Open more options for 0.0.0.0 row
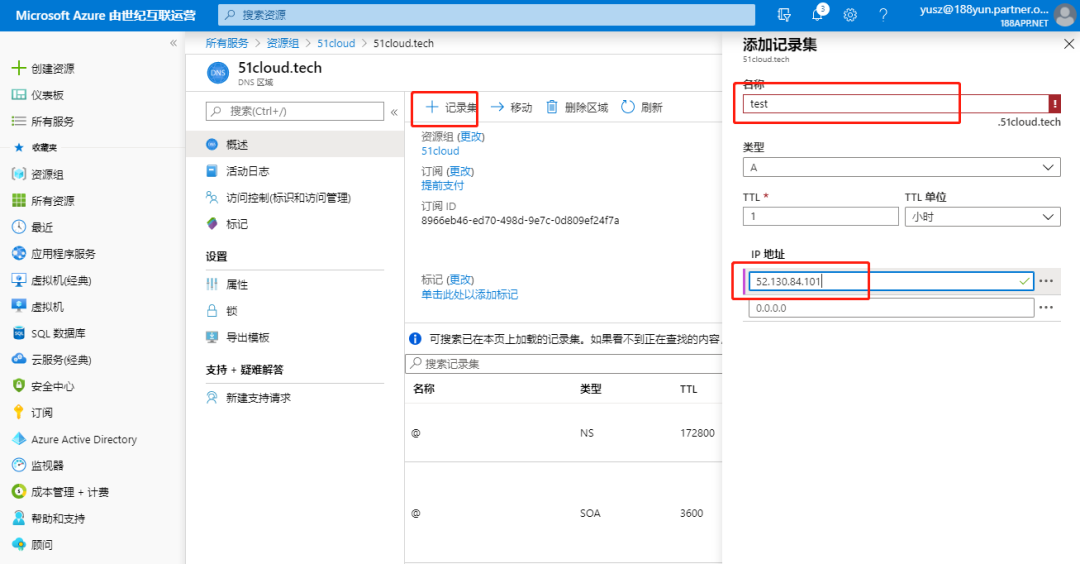The width and height of the screenshot is (1080, 564). pyautogui.click(x=1046, y=308)
